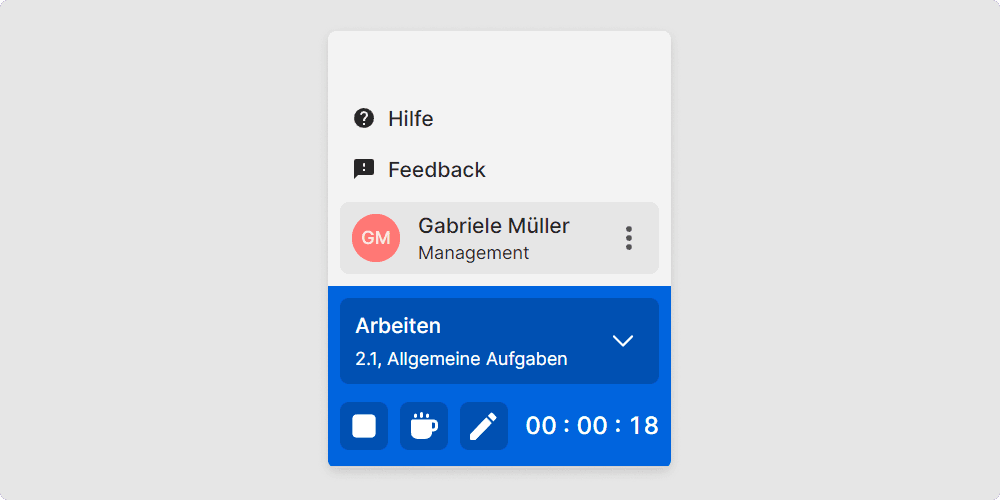Click the 00:00:18 timer display
1000x500 pixels.
pos(592,425)
